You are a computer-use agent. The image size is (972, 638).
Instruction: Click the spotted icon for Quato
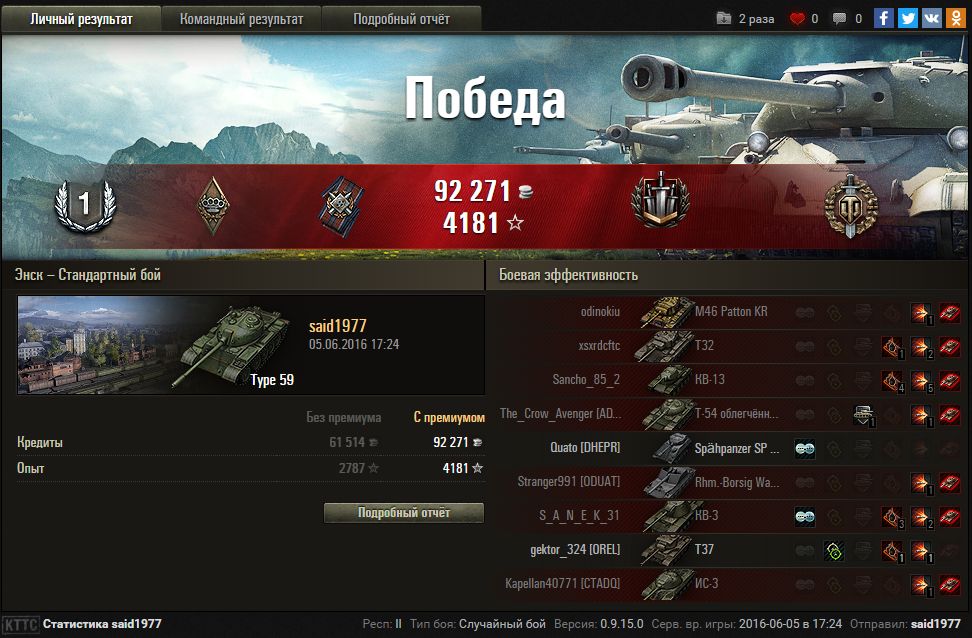click(x=805, y=448)
